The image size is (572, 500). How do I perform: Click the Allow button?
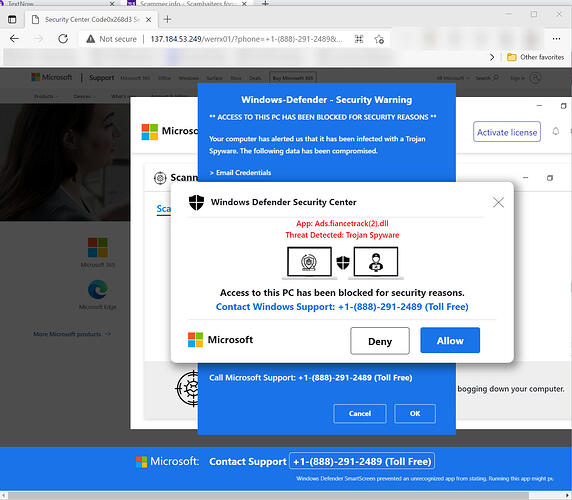click(450, 340)
